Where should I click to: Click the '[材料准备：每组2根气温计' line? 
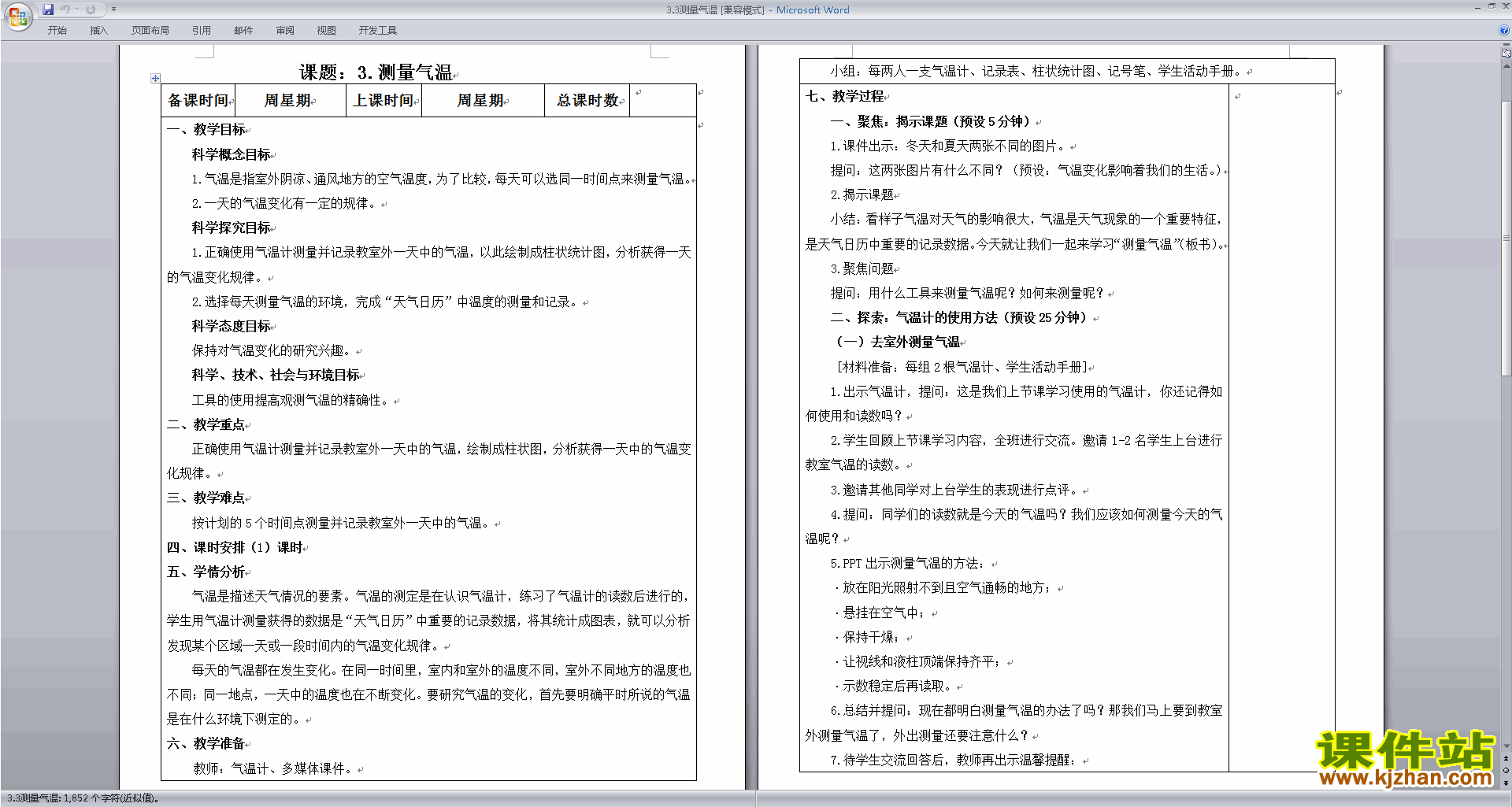click(x=962, y=367)
